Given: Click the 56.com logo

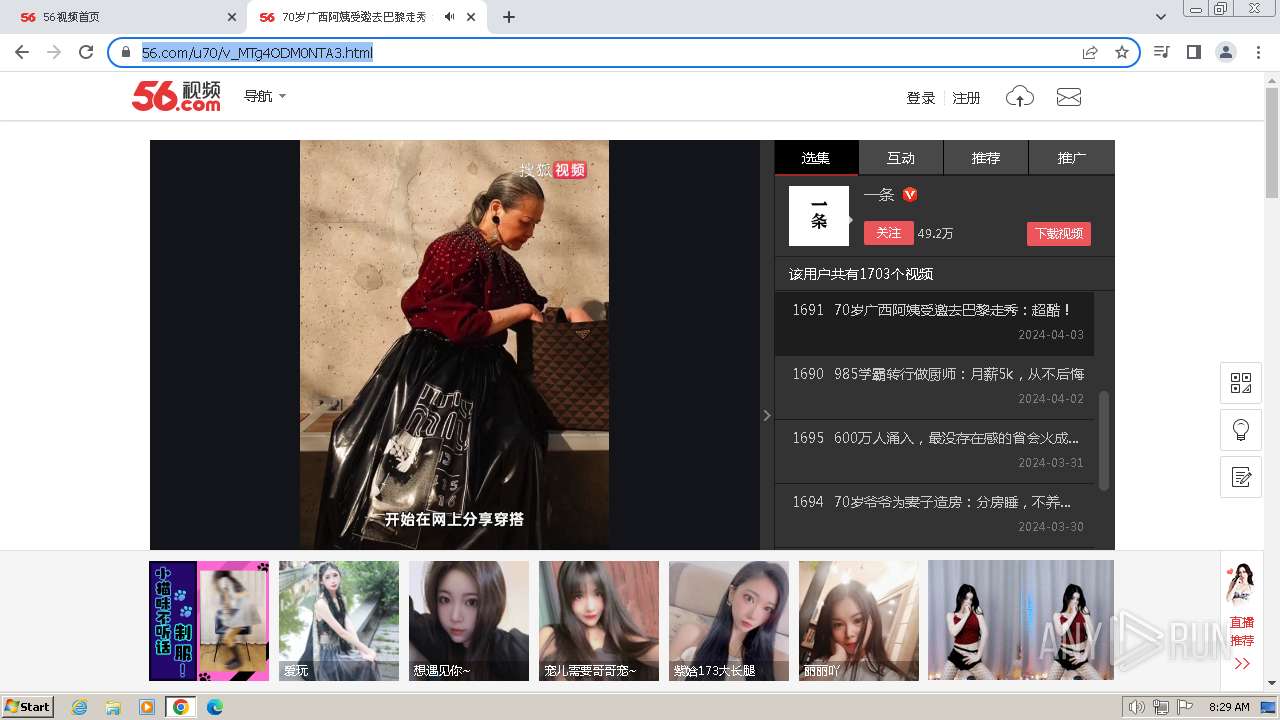Looking at the screenshot, I should (x=176, y=96).
